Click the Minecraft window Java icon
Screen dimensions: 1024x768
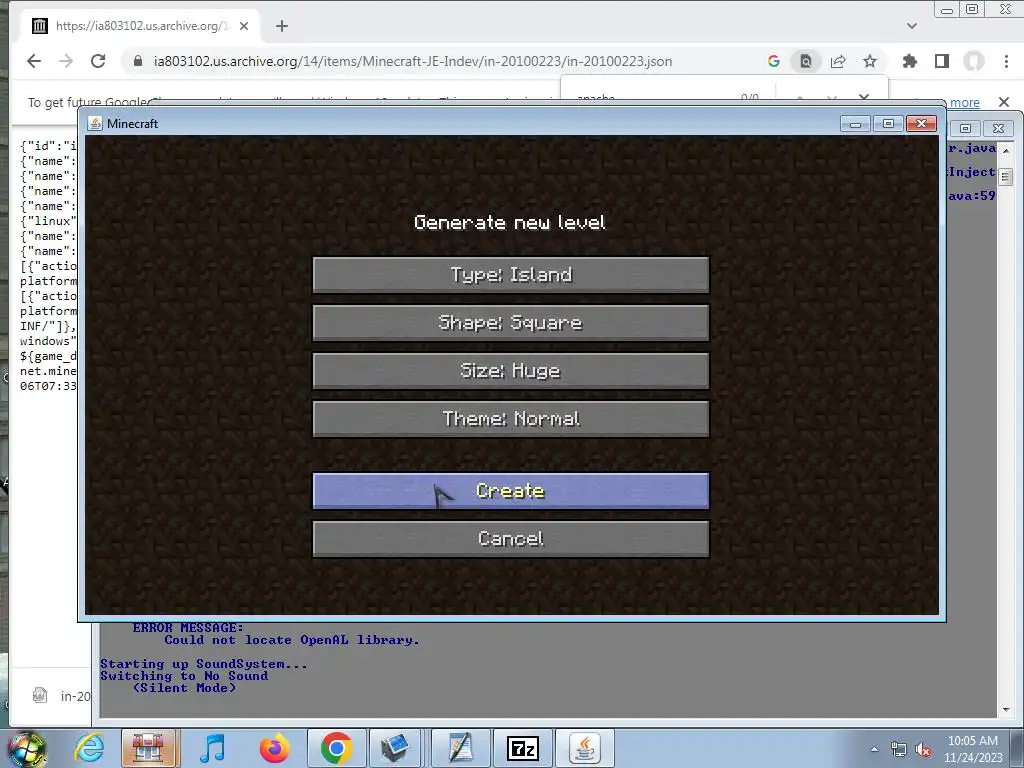click(x=95, y=123)
